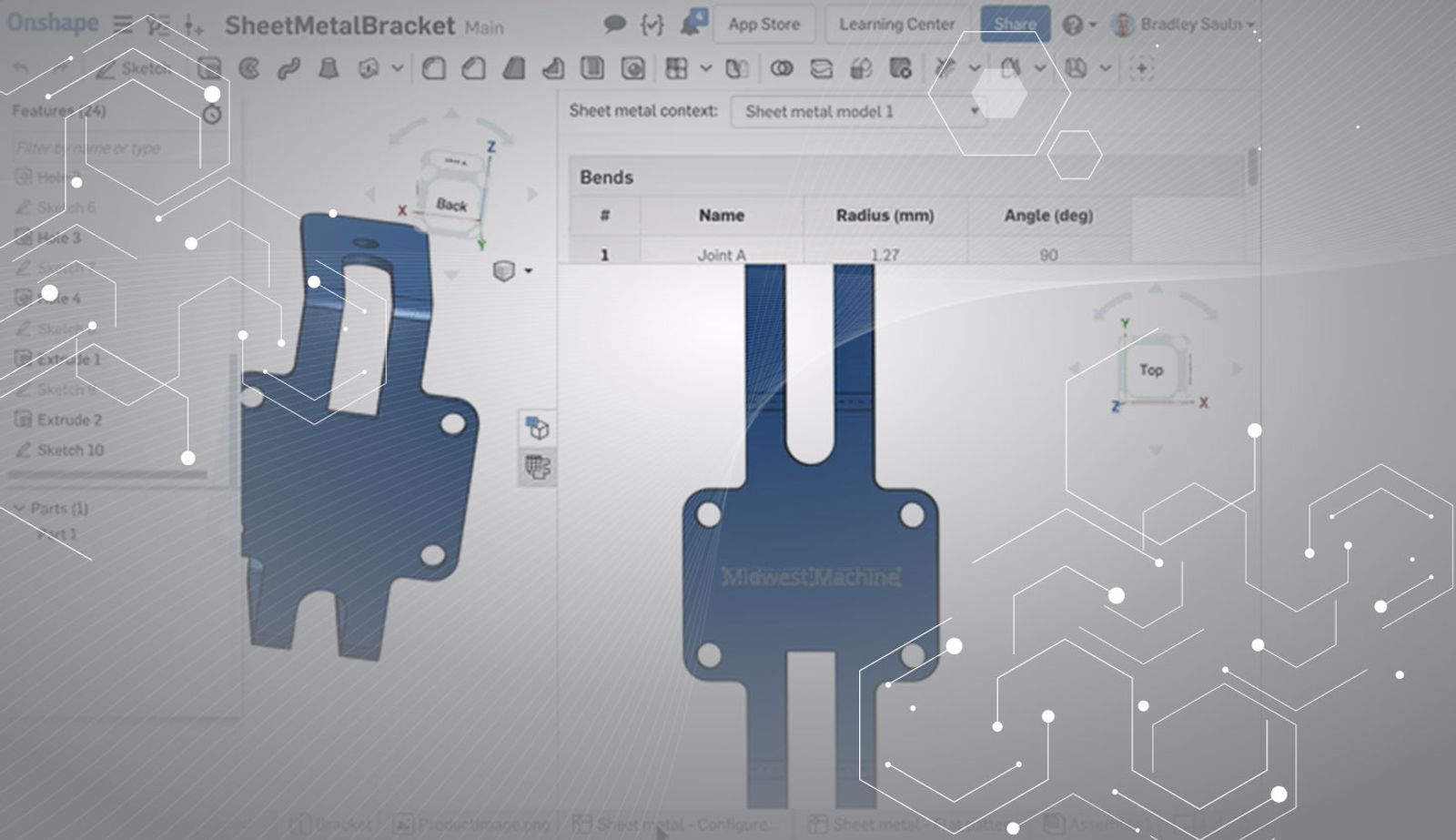Open the comments speech bubble icon
The image size is (1456, 840).
615,24
